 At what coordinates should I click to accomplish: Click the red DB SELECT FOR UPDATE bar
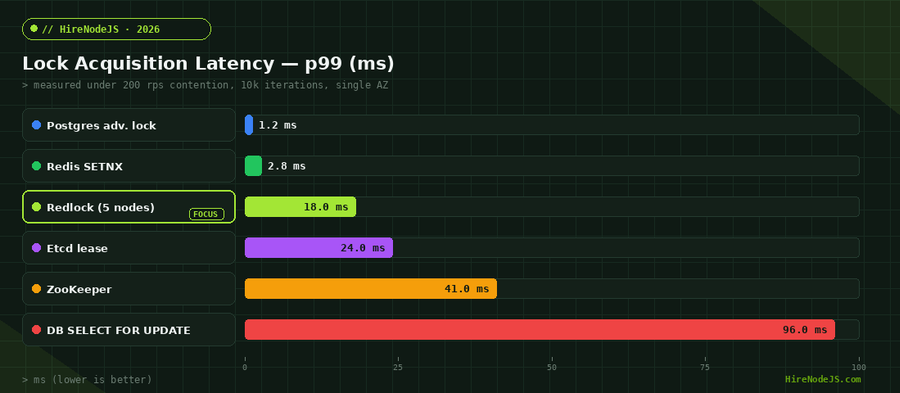[x=540, y=330]
